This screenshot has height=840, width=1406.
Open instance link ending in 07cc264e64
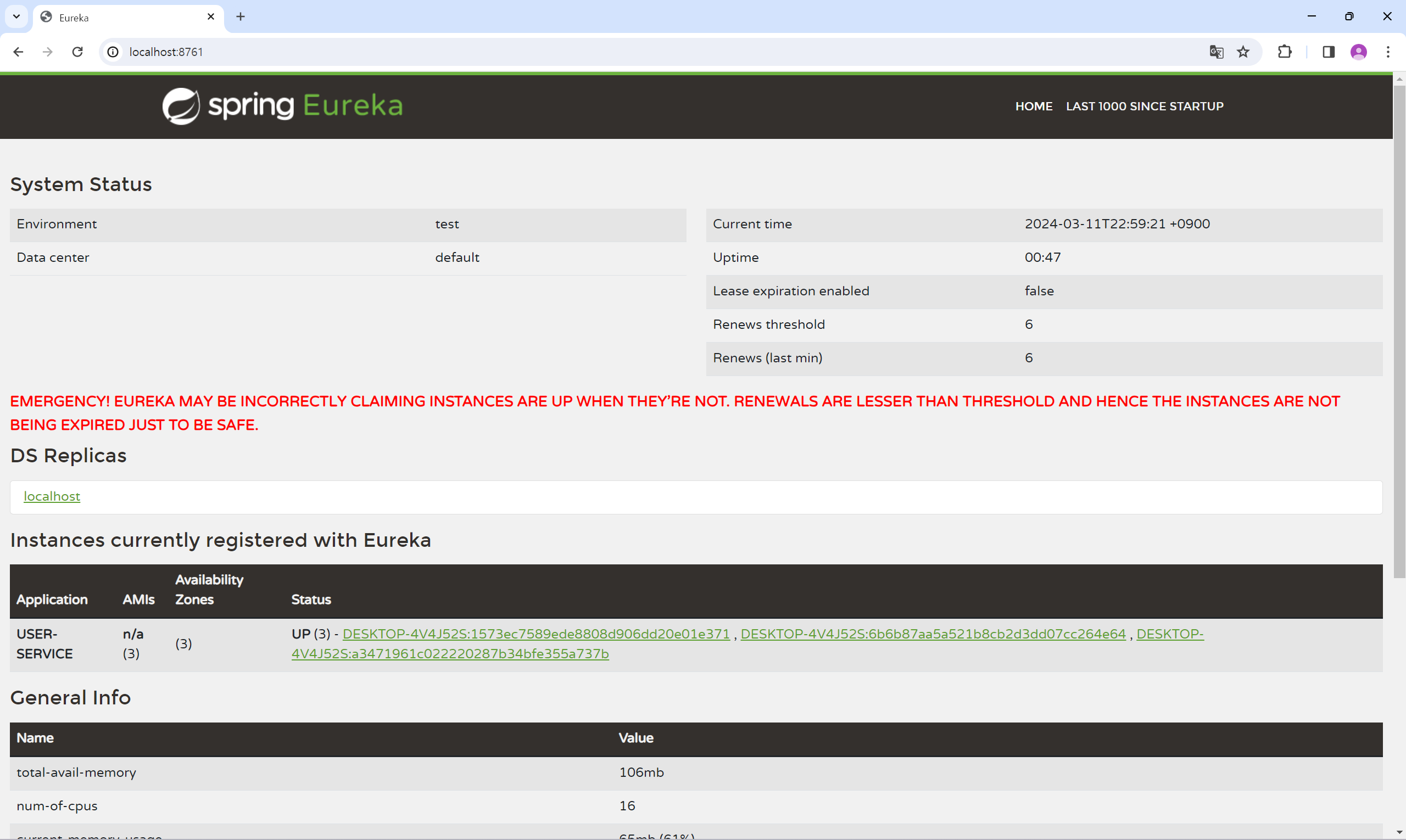[933, 634]
